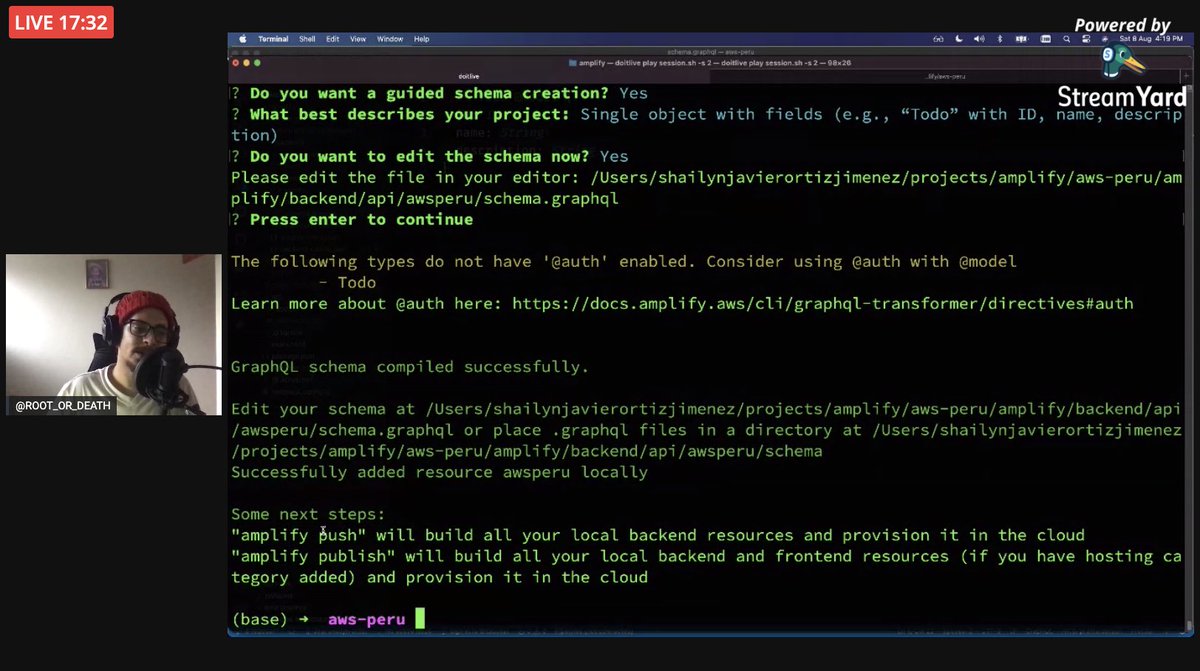This screenshot has width=1200, height=671.
Task: Click the LIVE 17:32 badge
Action: coord(61,23)
